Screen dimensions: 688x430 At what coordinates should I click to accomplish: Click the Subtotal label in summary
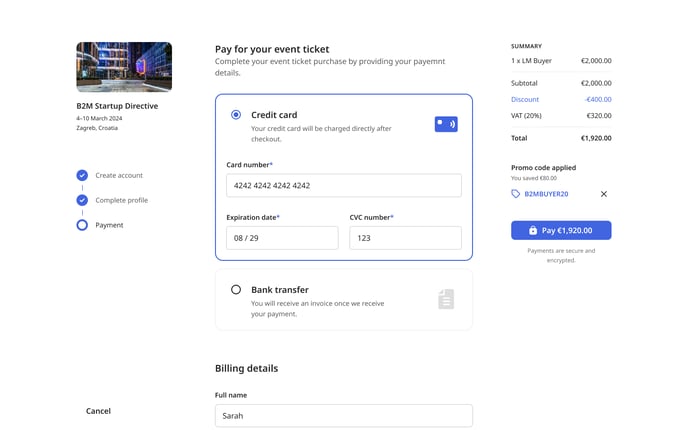click(x=524, y=83)
